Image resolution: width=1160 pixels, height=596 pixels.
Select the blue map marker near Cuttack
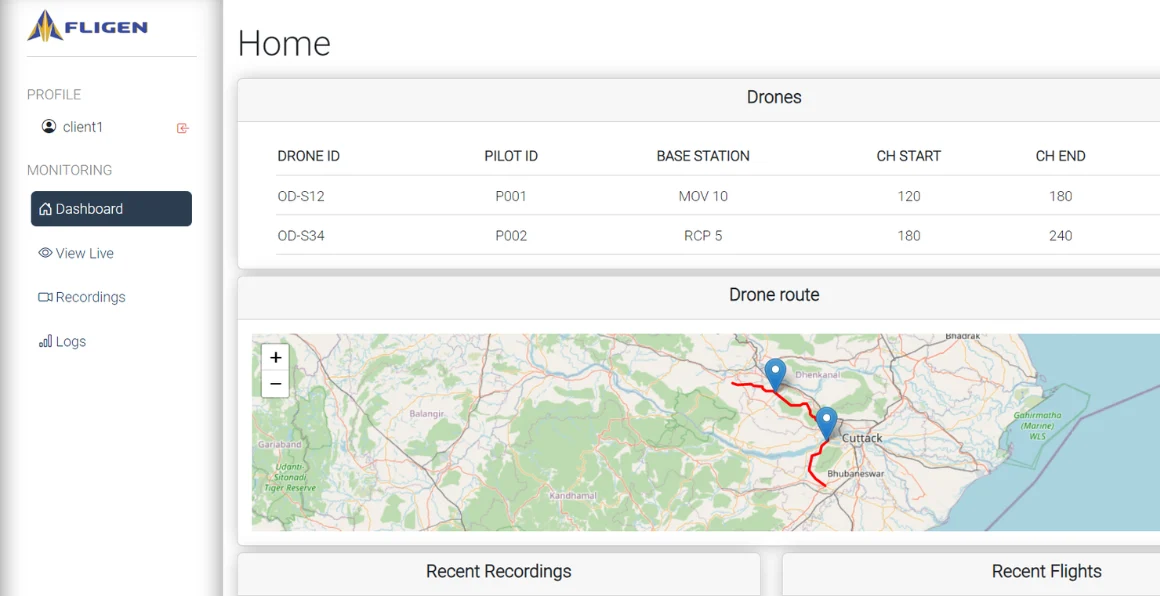pos(826,422)
